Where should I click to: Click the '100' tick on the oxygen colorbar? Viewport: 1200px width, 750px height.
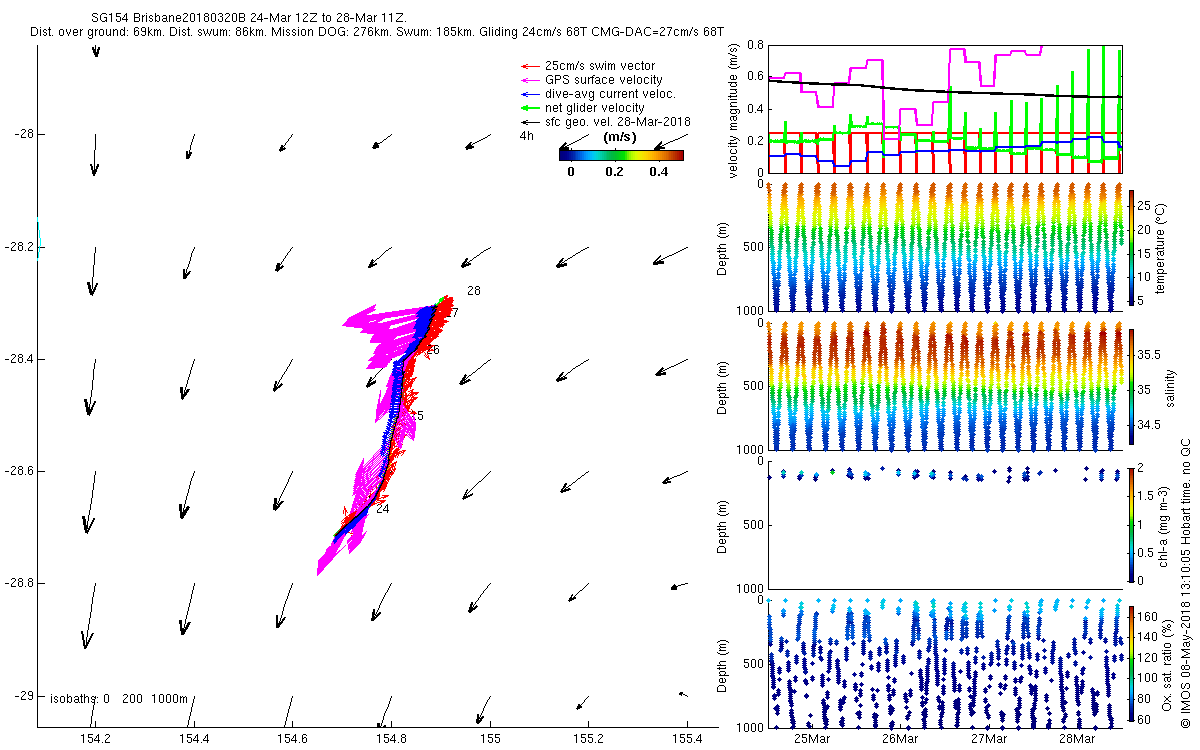point(1148,677)
